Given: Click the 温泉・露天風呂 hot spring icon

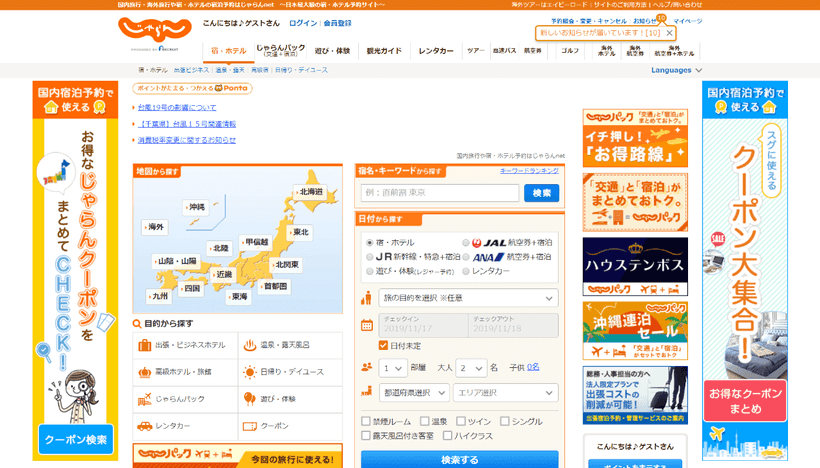Looking at the screenshot, I should coord(250,345).
